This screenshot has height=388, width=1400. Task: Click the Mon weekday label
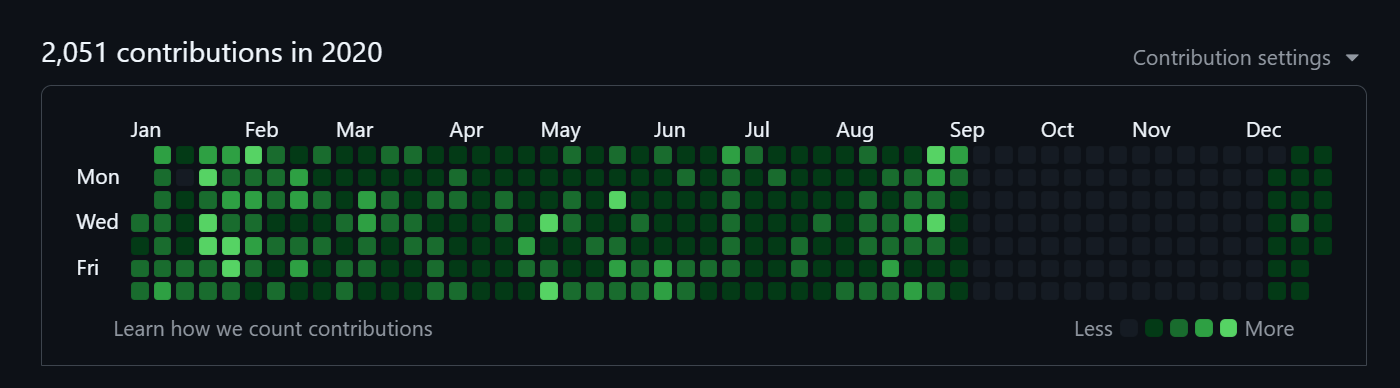(x=98, y=177)
